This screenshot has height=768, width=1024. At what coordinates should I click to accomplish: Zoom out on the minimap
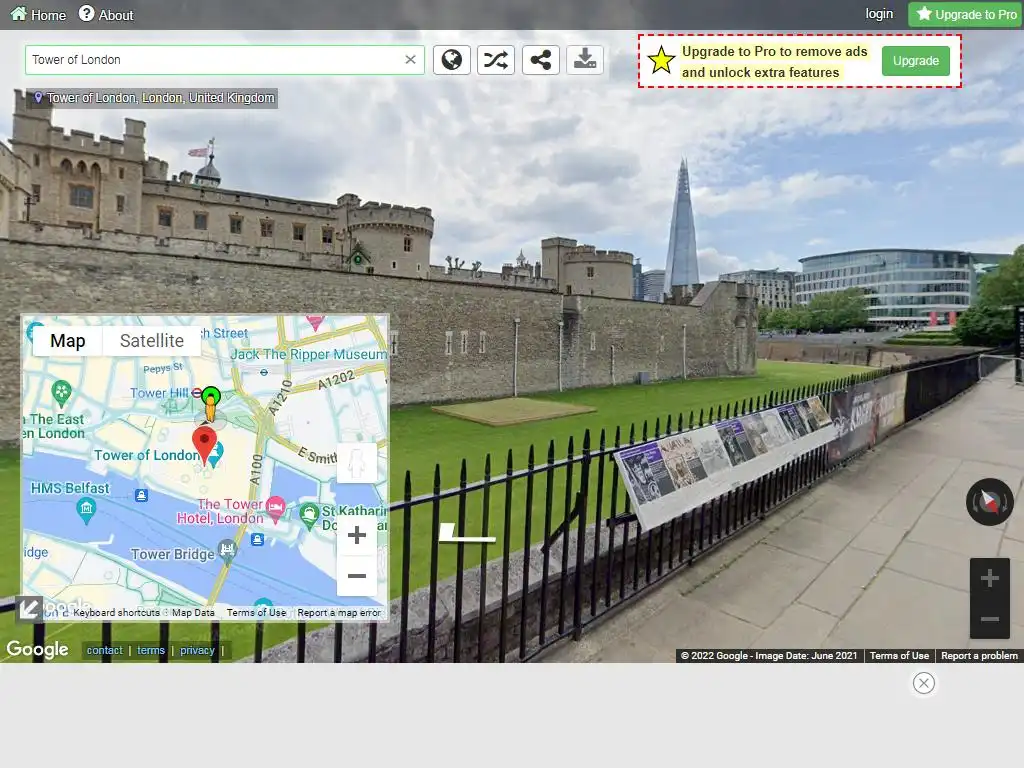(x=357, y=576)
